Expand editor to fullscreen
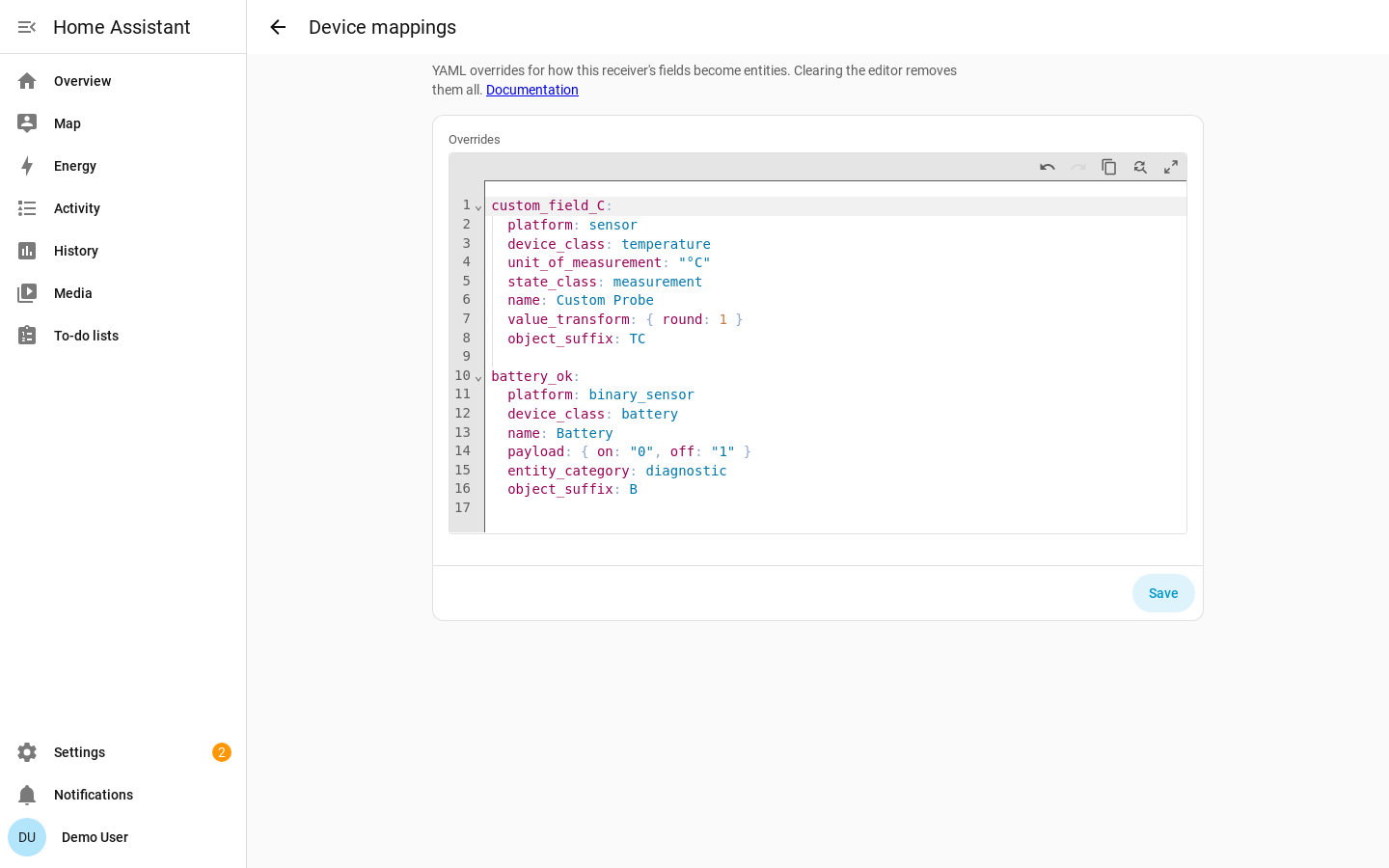The width and height of the screenshot is (1389, 868). pyautogui.click(x=1171, y=167)
